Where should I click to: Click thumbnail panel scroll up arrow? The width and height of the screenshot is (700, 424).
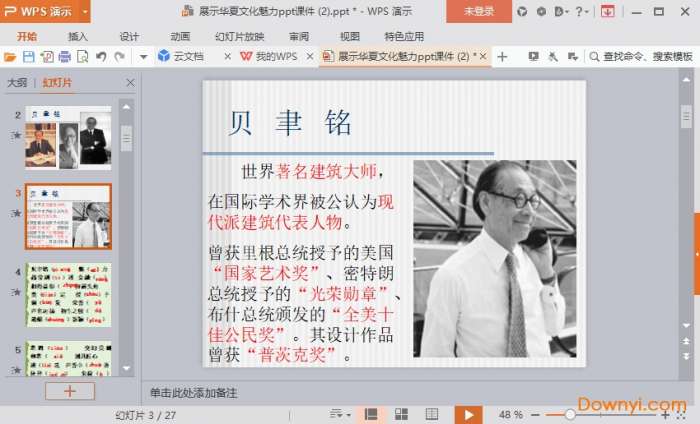(126, 107)
